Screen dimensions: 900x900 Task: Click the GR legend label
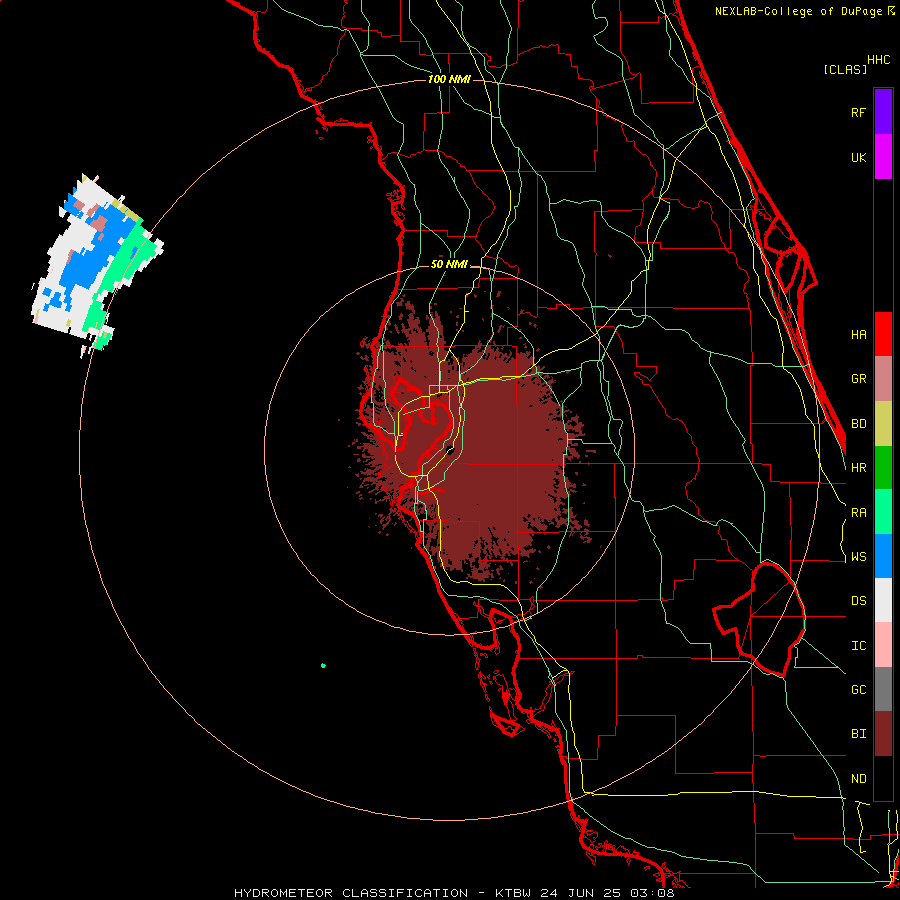[x=858, y=379]
